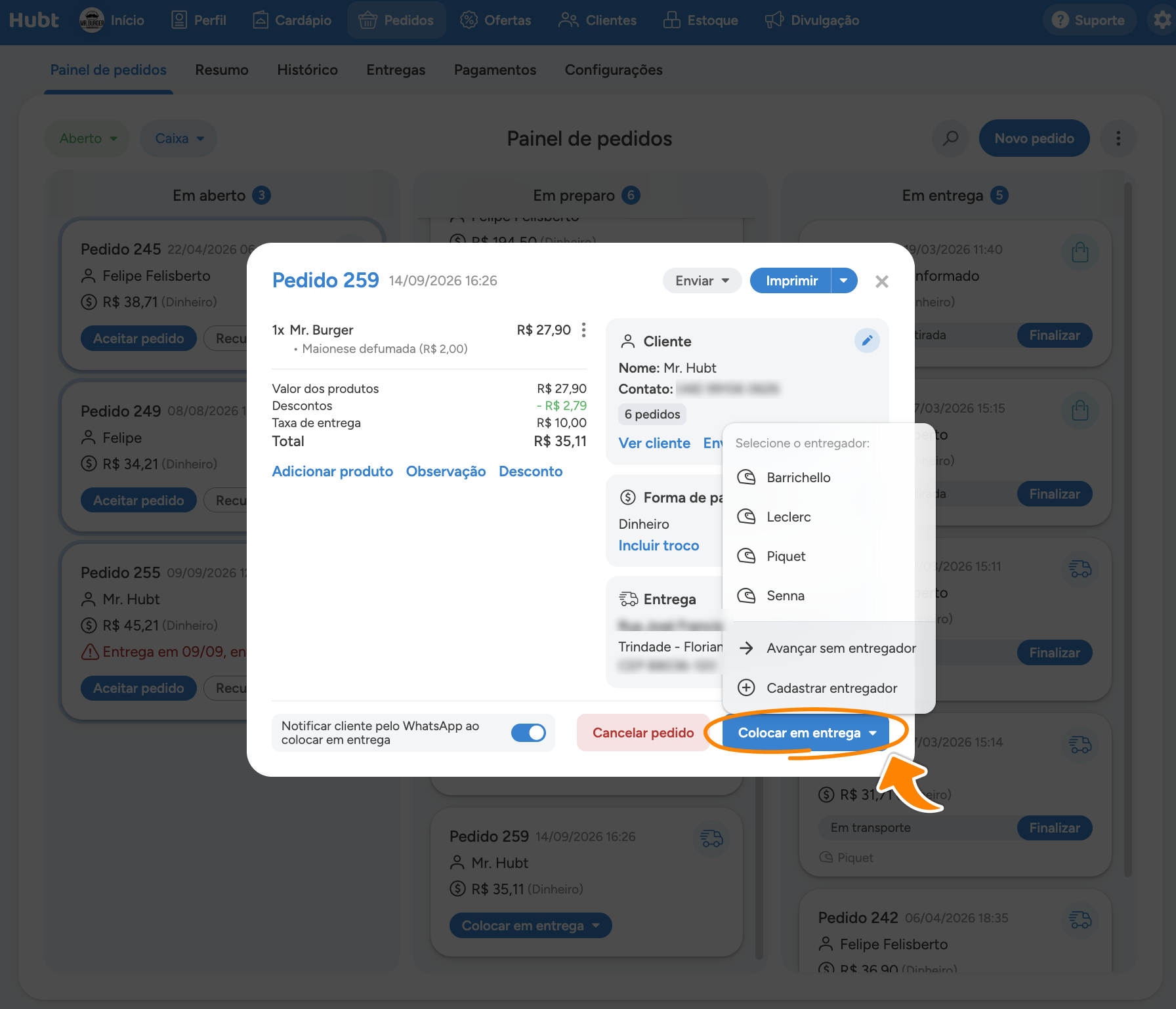Click the Hubt logo
1176x1009 pixels.
[x=34, y=20]
